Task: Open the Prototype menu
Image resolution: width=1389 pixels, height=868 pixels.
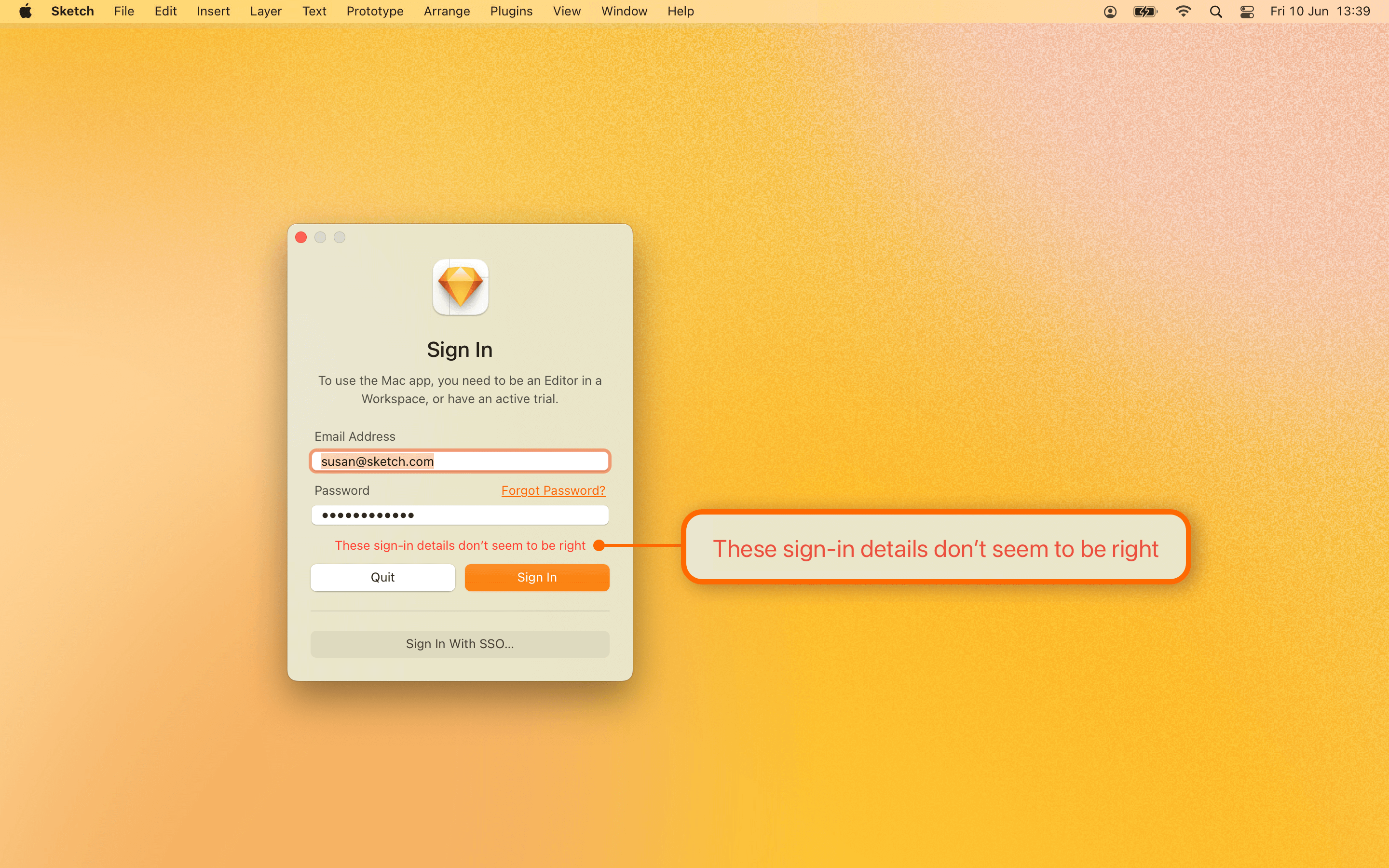Action: coord(374,11)
